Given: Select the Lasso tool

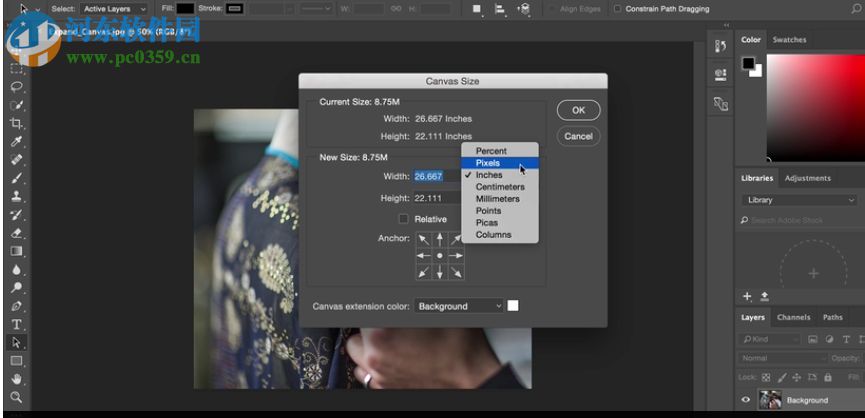Looking at the screenshot, I should [x=17, y=87].
